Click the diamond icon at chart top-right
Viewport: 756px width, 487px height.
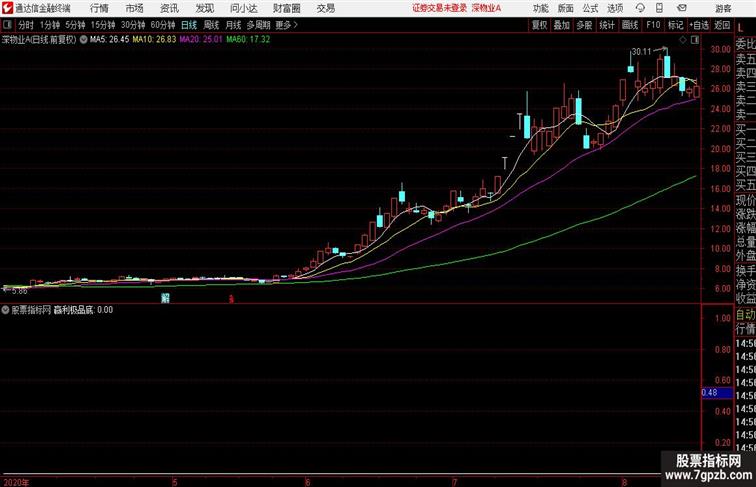[683, 40]
